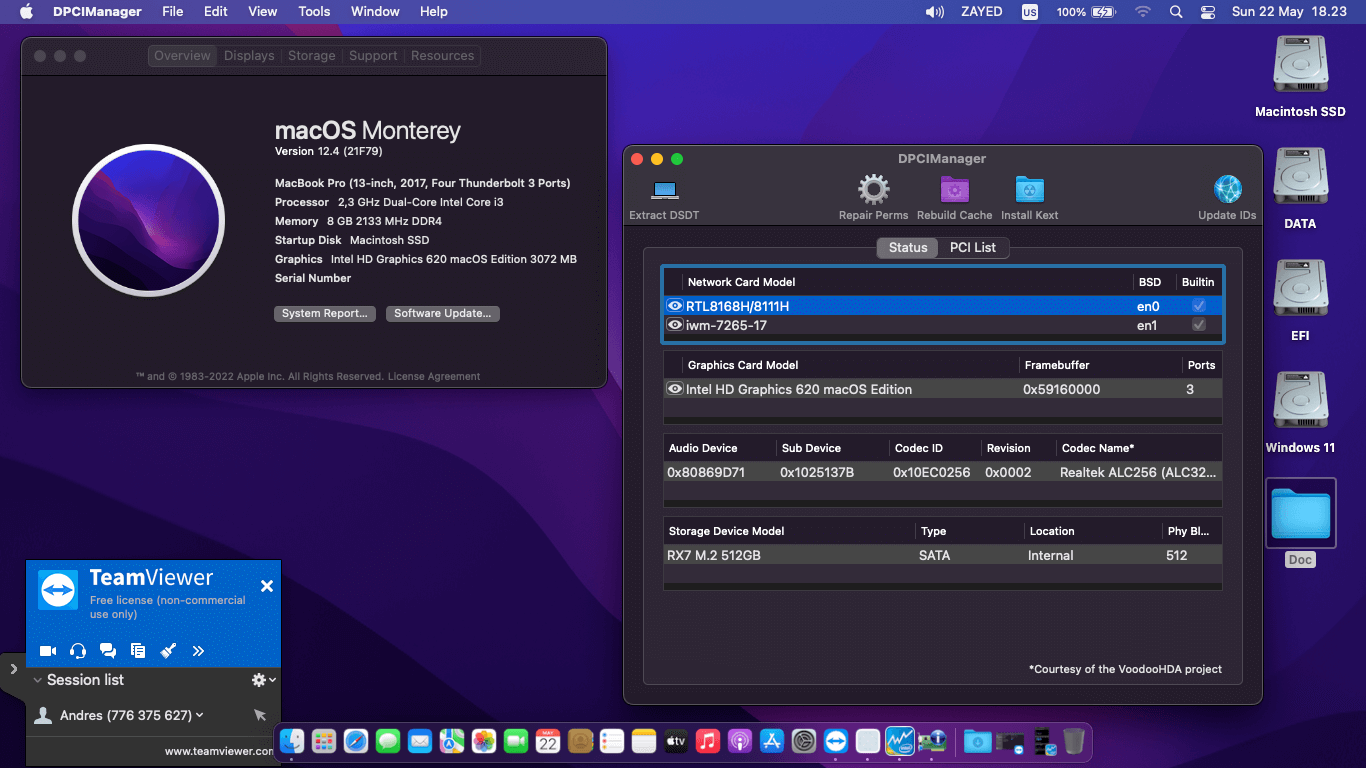Open the TeamViewer chat icon
Screen dimensions: 1366x768
pyautogui.click(x=108, y=651)
